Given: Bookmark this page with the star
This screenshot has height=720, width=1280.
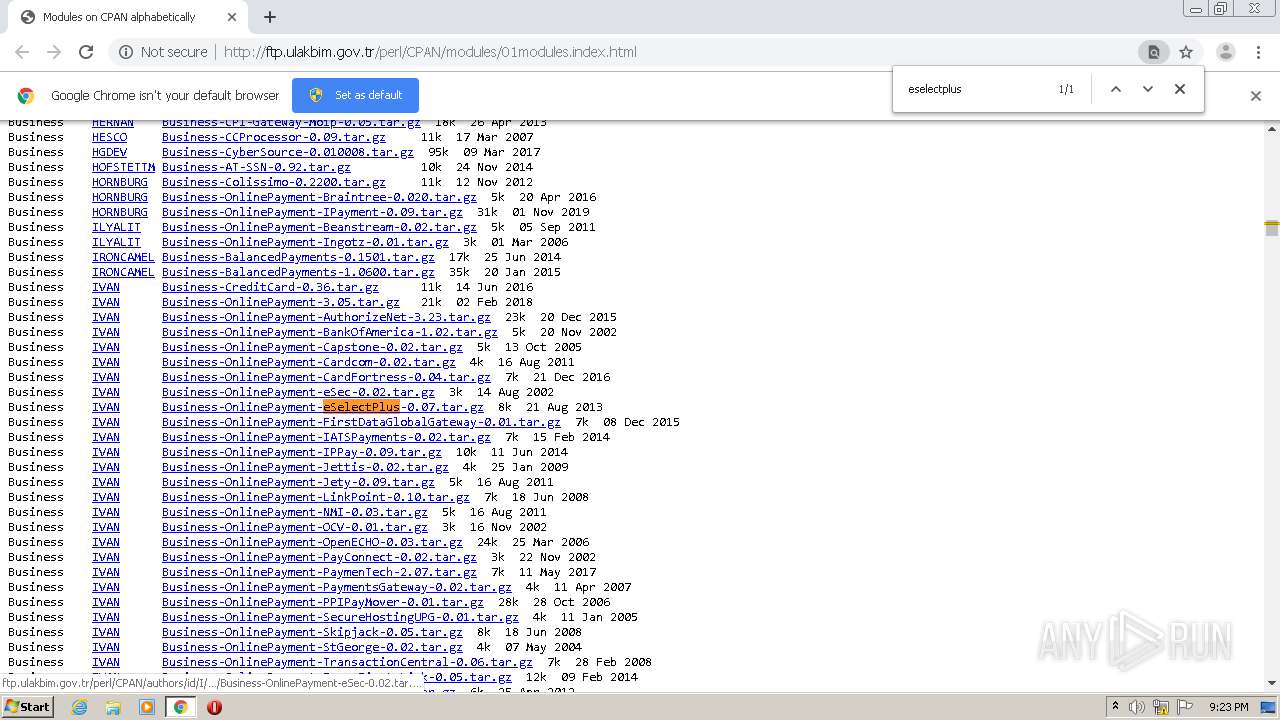Looking at the screenshot, I should click(x=1186, y=52).
